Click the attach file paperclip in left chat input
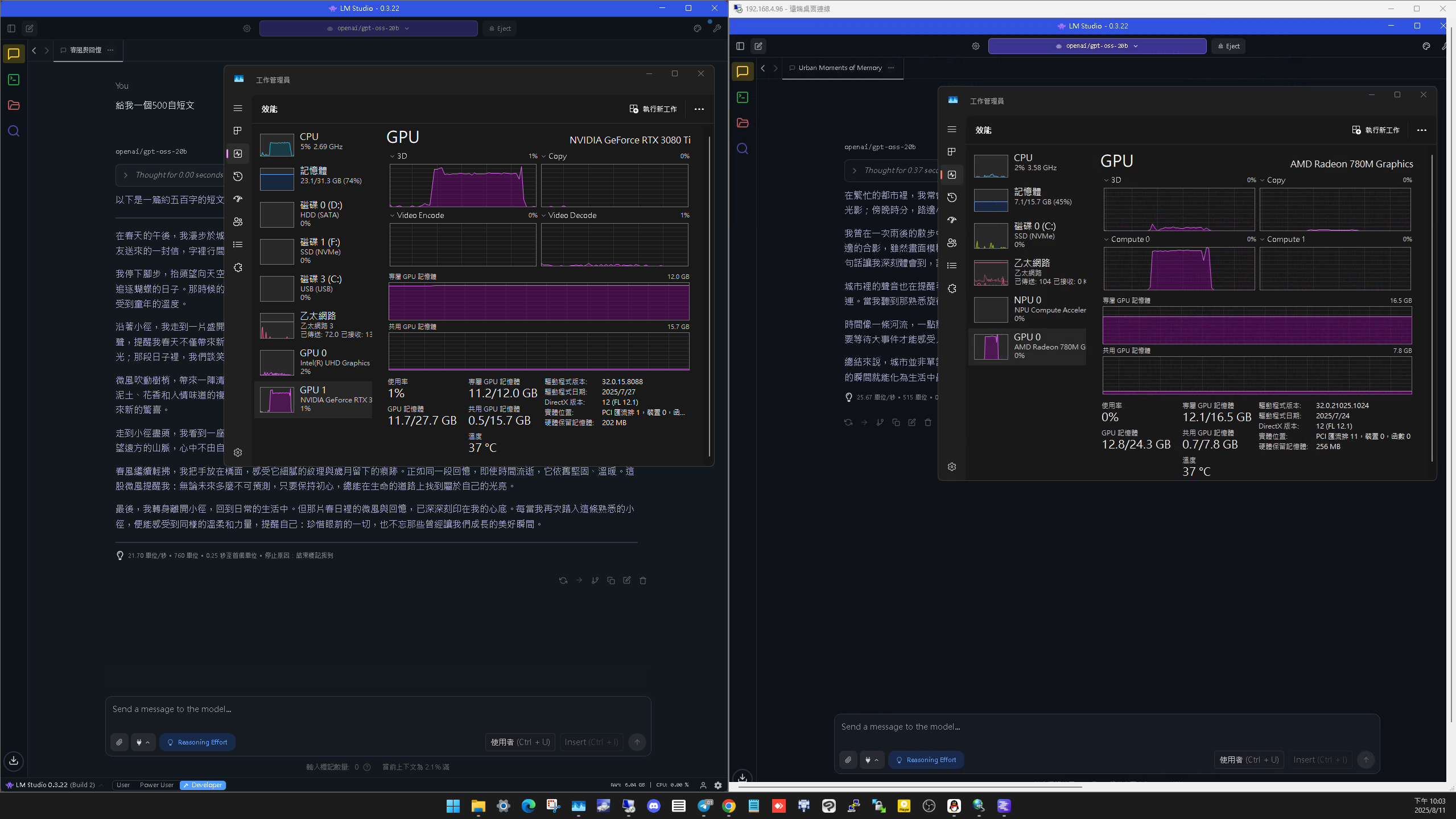 (119, 742)
